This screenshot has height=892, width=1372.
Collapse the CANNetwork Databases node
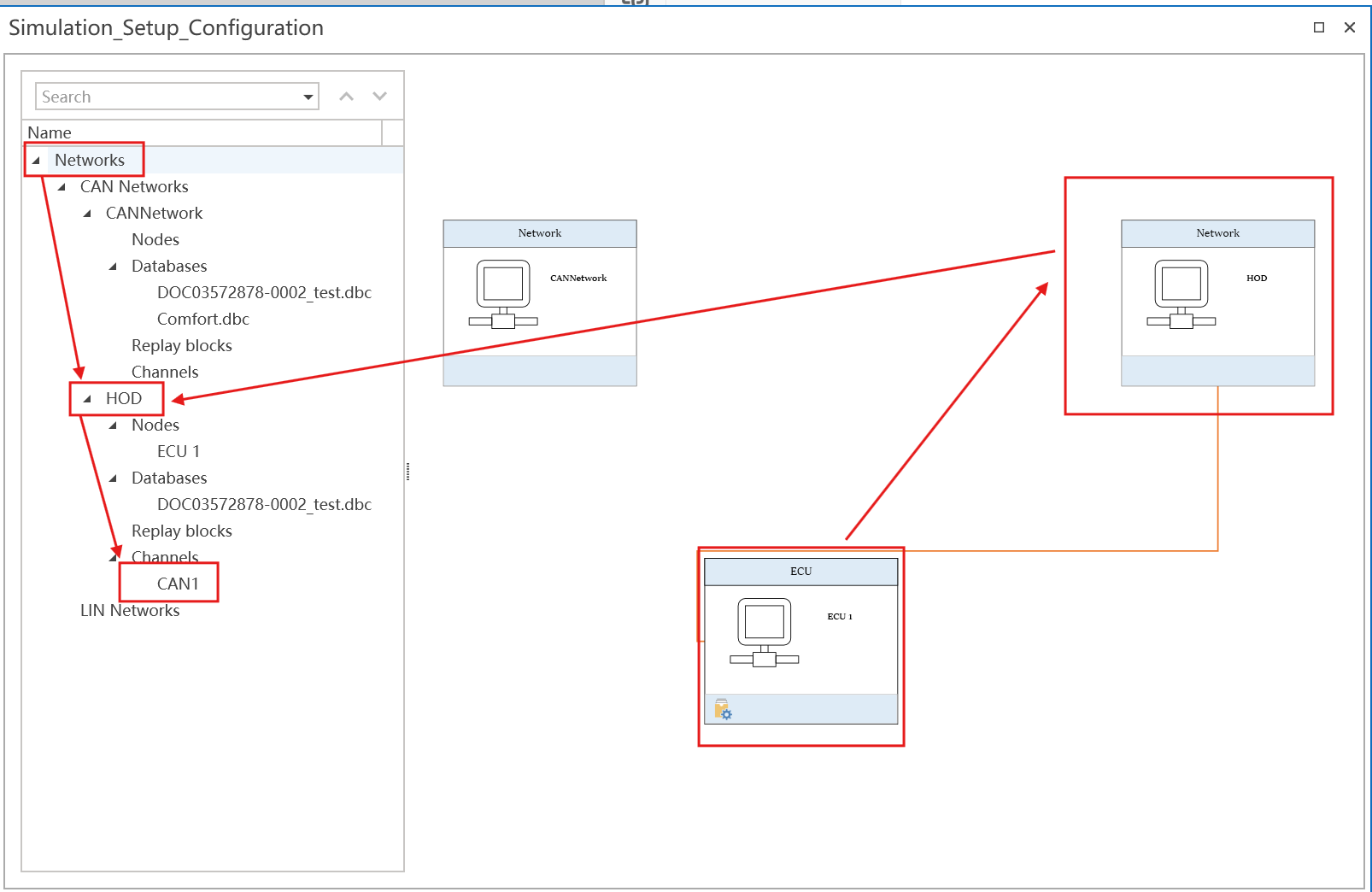click(113, 267)
